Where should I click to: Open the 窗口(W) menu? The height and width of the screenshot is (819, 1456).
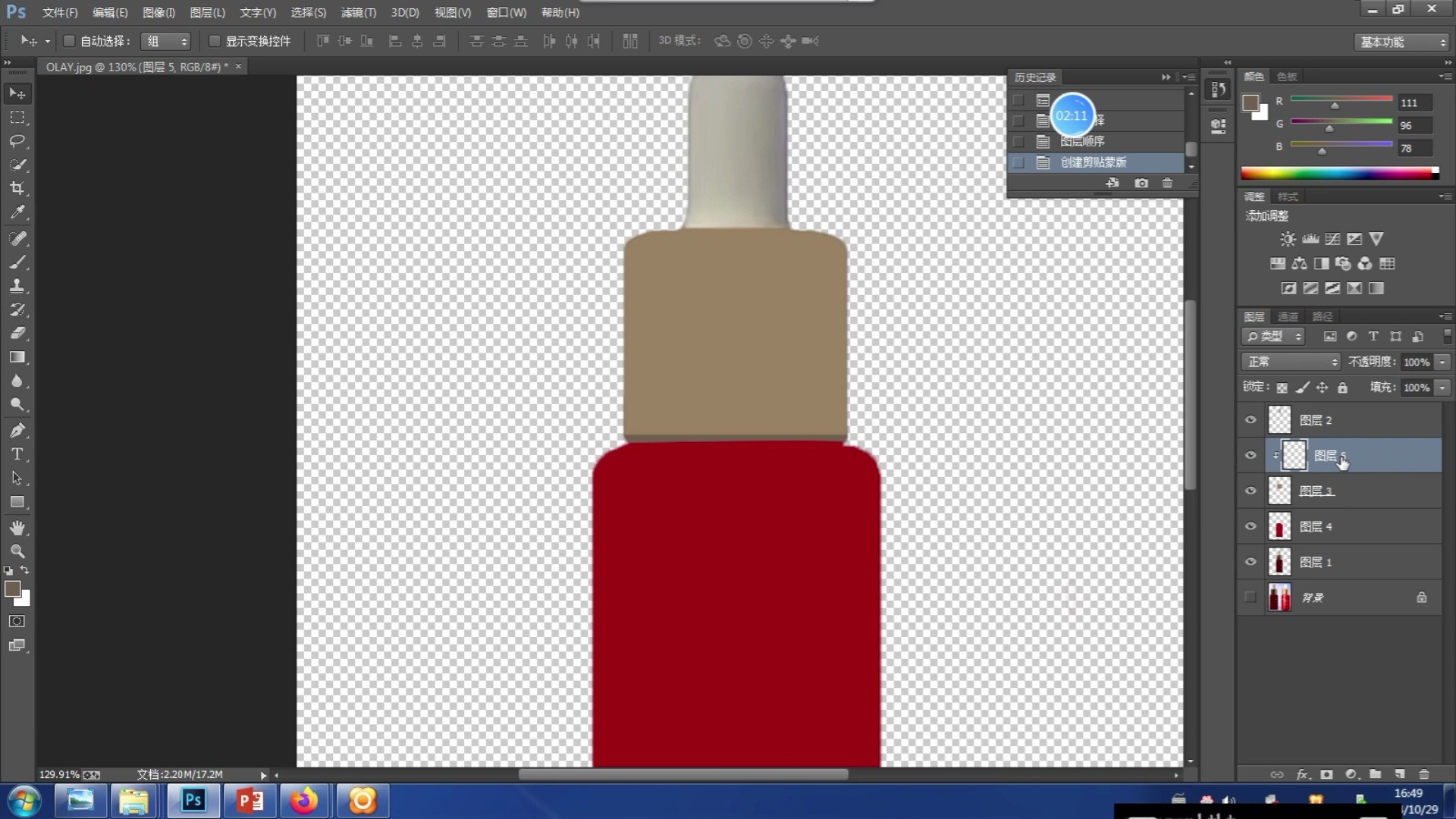506,12
